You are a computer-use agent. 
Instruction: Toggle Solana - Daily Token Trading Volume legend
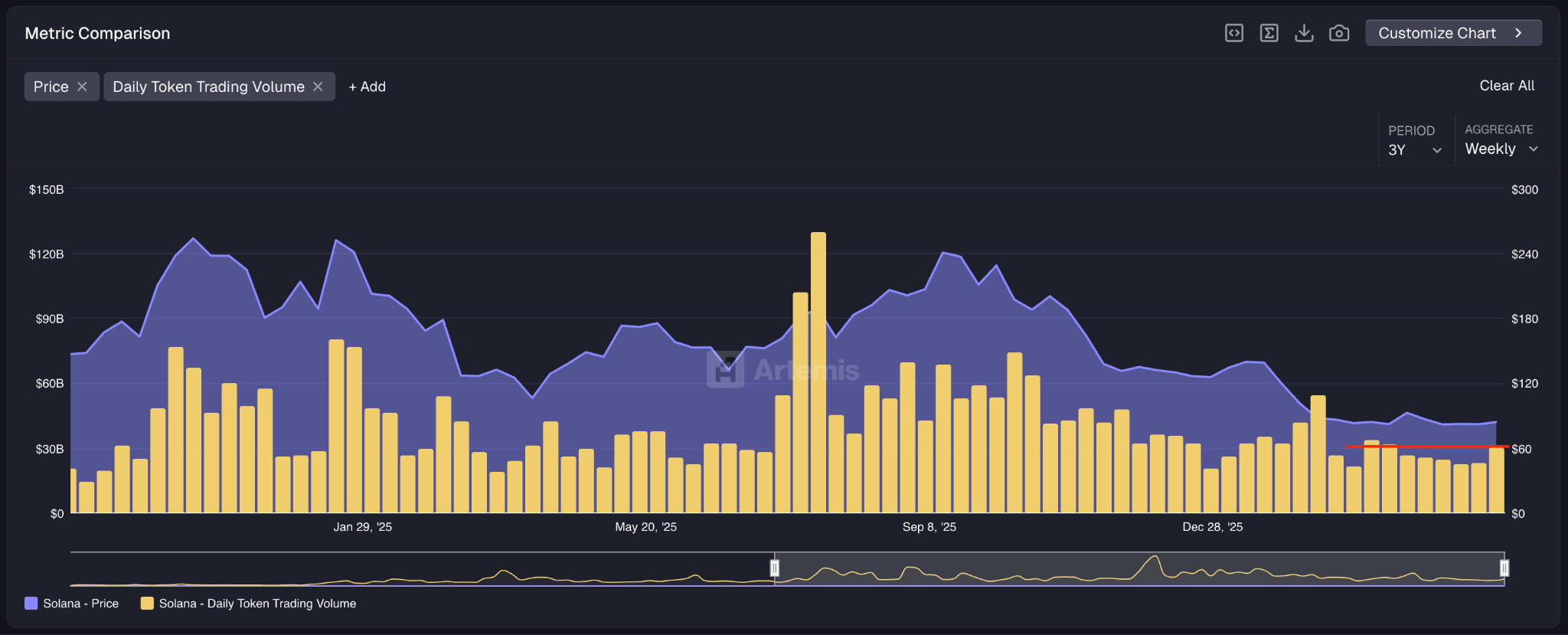pyautogui.click(x=257, y=604)
